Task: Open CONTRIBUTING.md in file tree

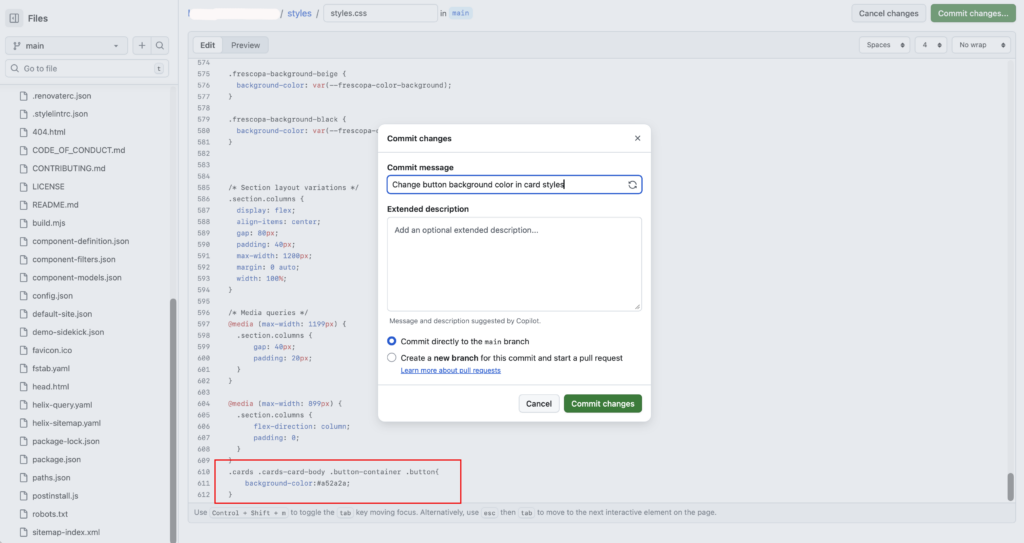Action: 69,169
